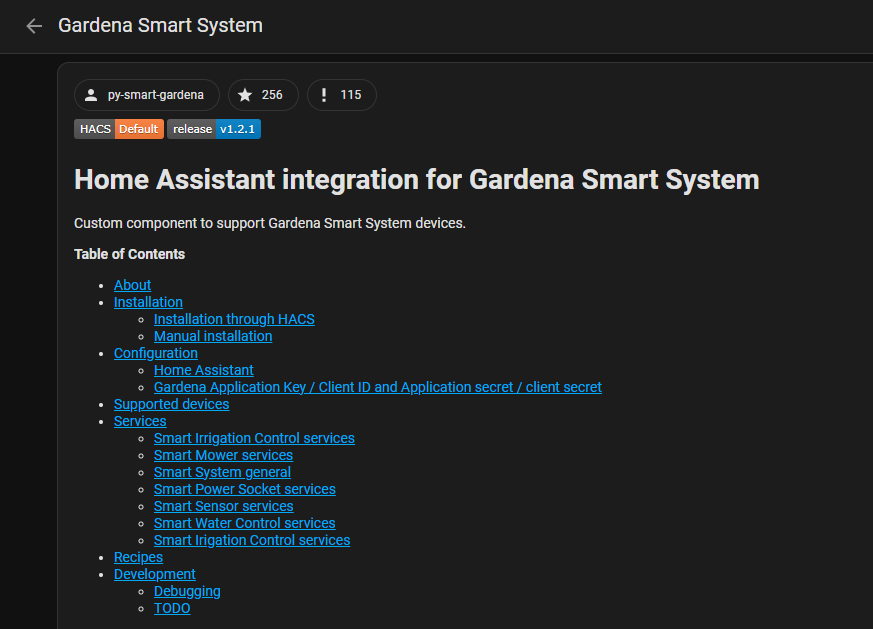This screenshot has height=629, width=873.
Task: Click the Home Assistant configuration link
Action: [203, 370]
